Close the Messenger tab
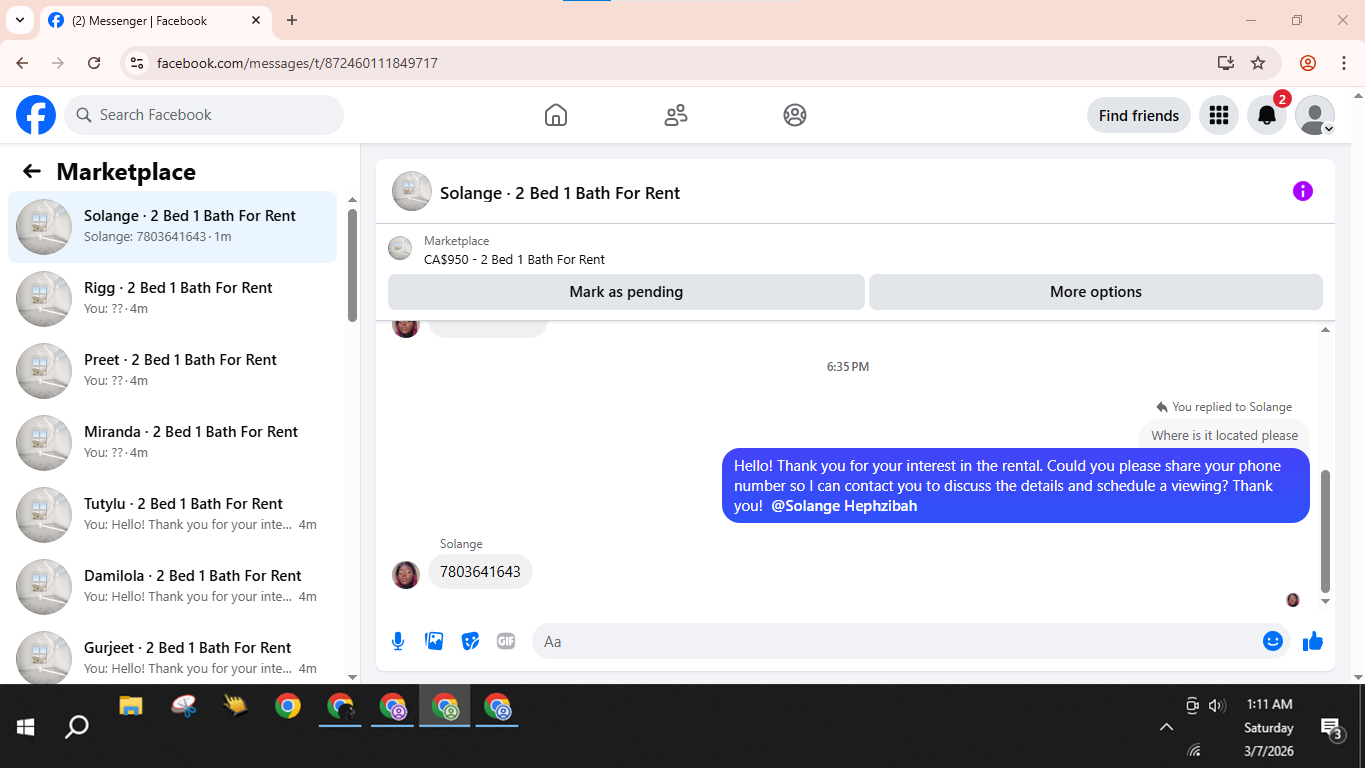 point(256,20)
